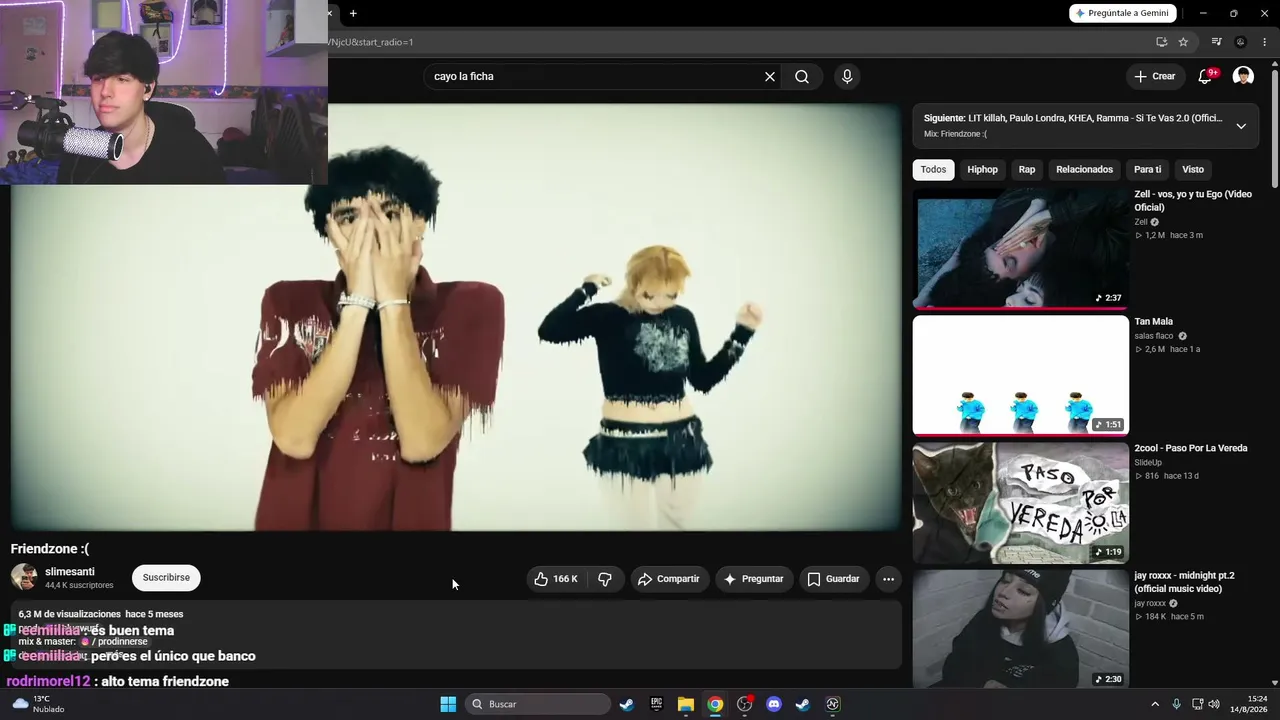Bookmark this page with the star
Screen dimensions: 1280x720
click(1183, 42)
